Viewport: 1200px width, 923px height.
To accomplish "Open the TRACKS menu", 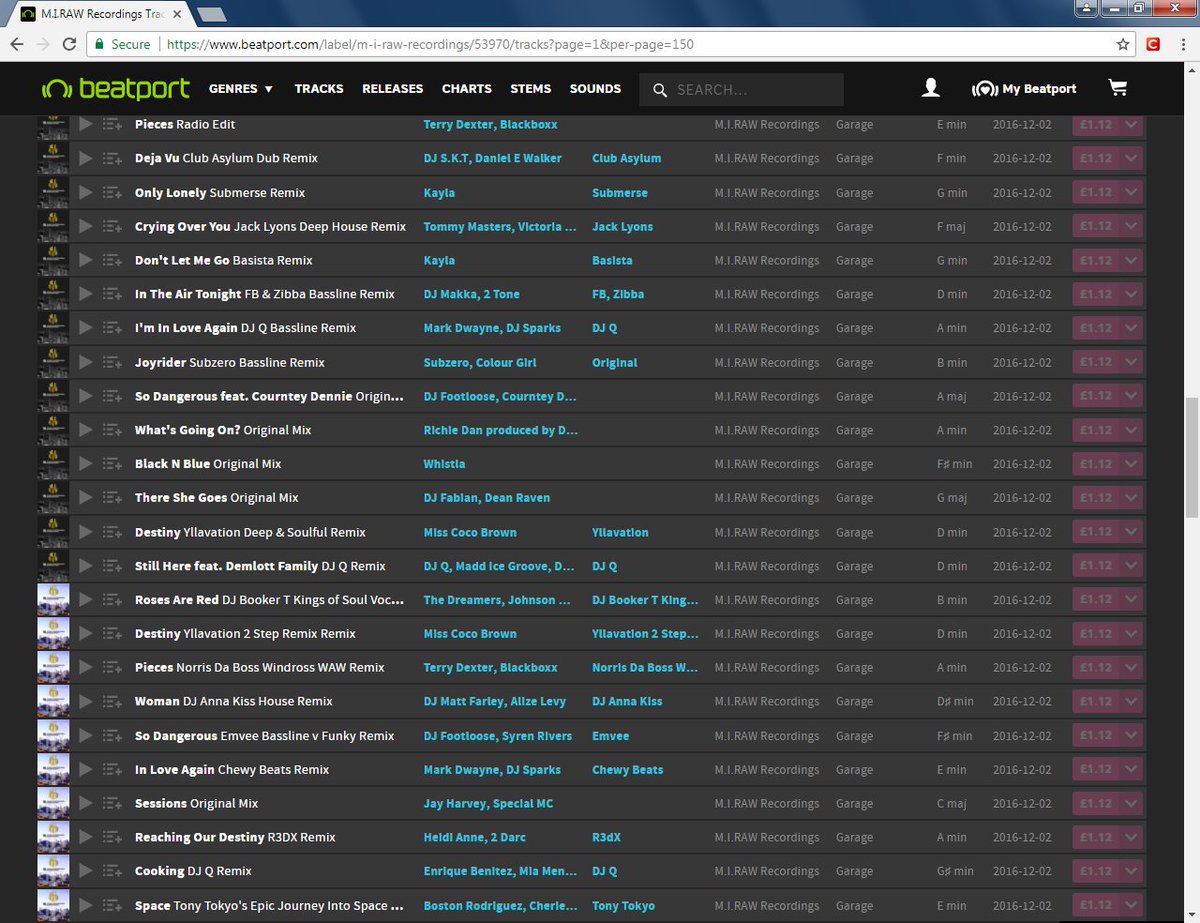I will [319, 88].
